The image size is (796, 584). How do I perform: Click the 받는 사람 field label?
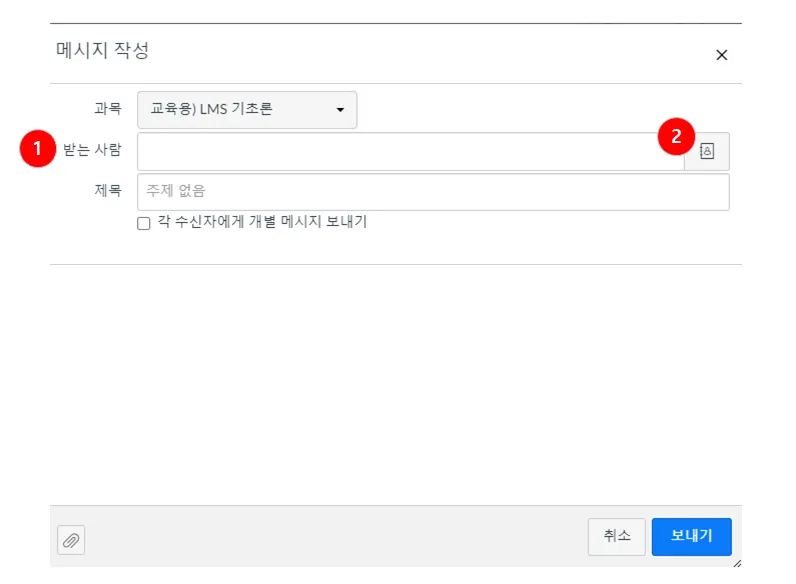[x=92, y=151]
